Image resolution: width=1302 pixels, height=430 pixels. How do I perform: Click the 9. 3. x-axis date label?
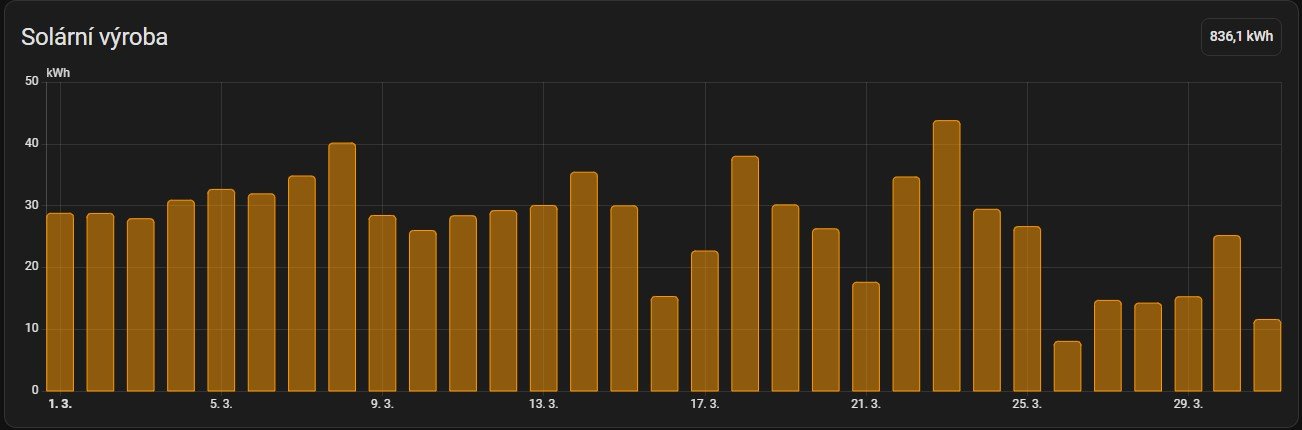[x=382, y=404]
